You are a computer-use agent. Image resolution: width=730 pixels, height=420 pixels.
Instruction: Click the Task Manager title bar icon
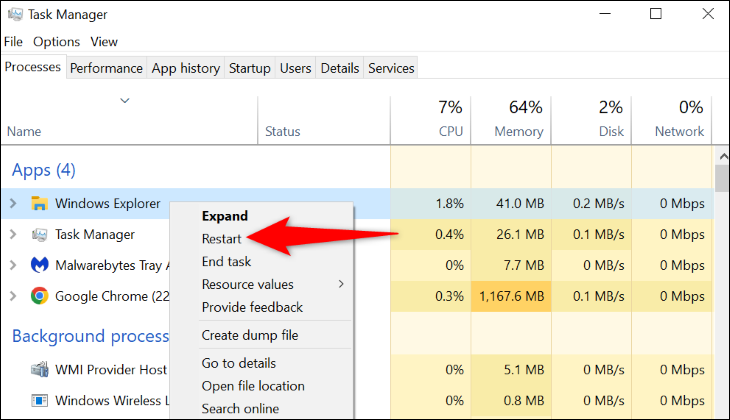(x=15, y=14)
